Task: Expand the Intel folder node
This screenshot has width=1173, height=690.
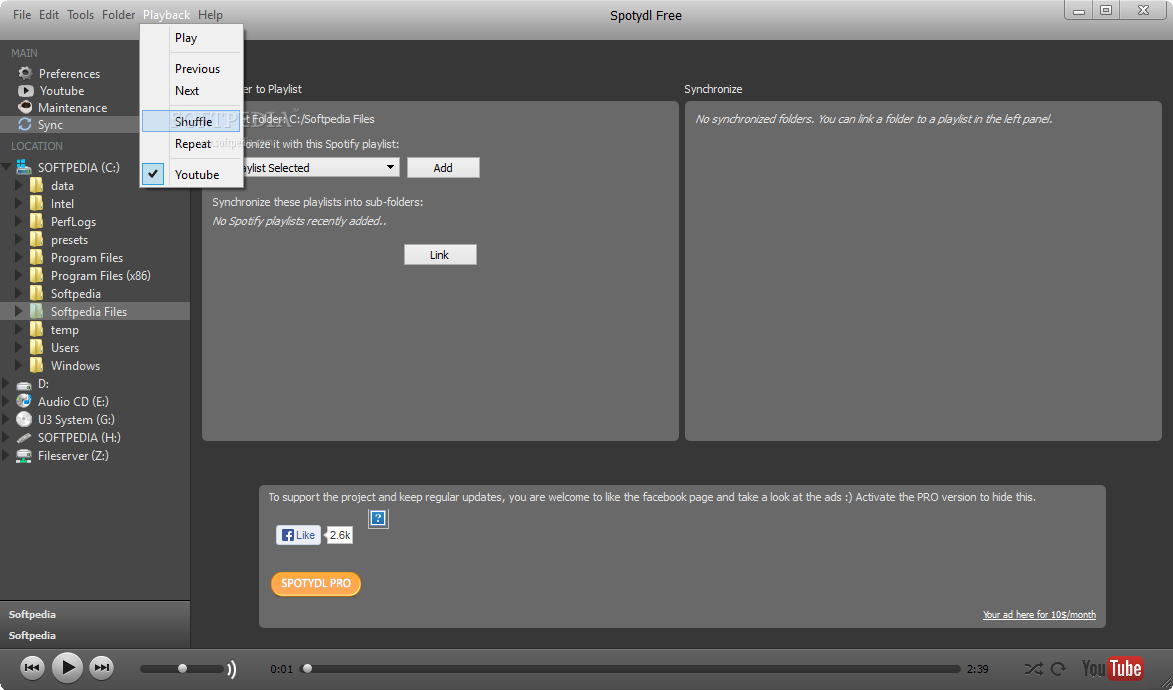Action: pos(19,203)
